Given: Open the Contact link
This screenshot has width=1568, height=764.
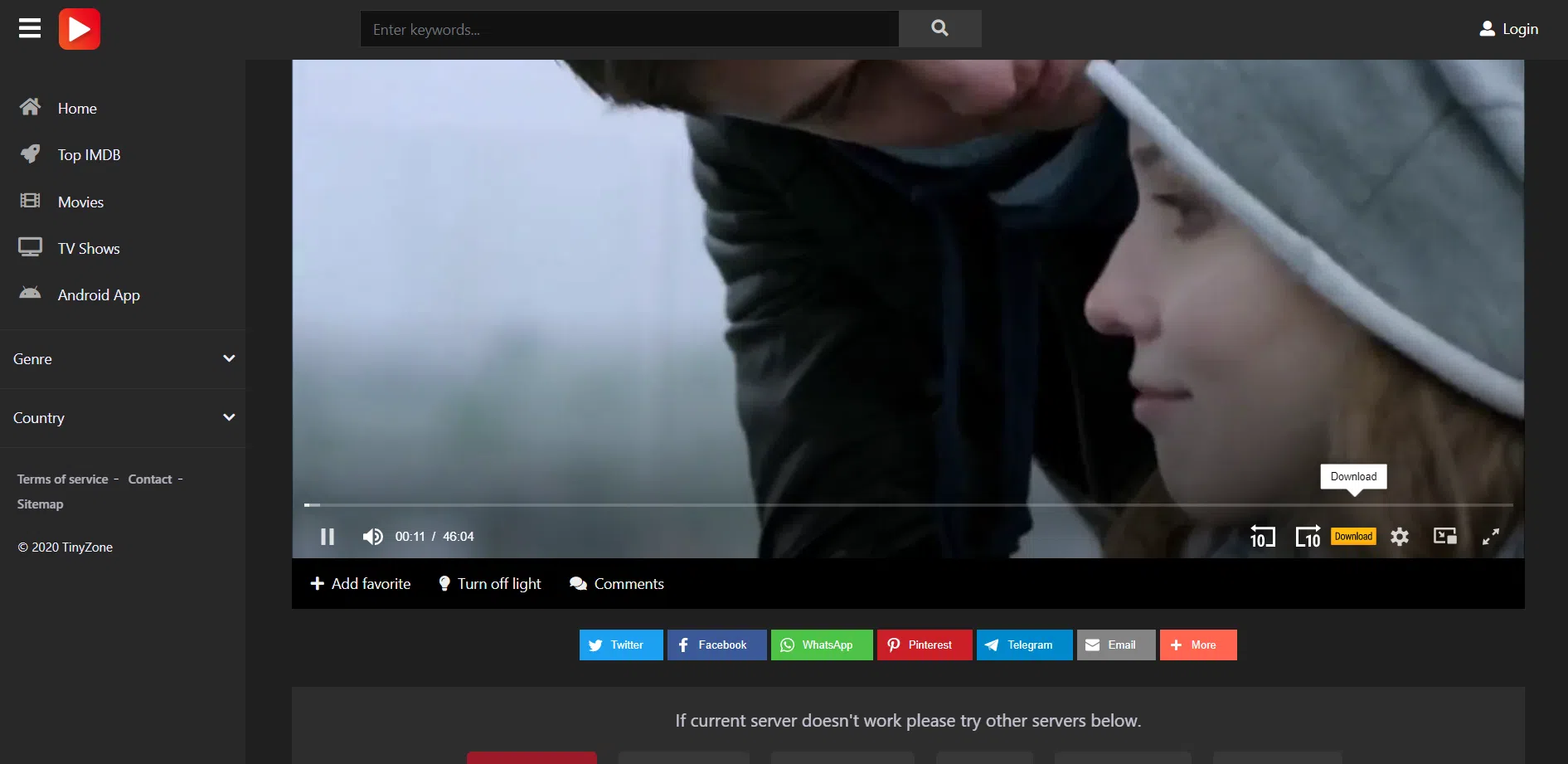Looking at the screenshot, I should (x=150, y=479).
